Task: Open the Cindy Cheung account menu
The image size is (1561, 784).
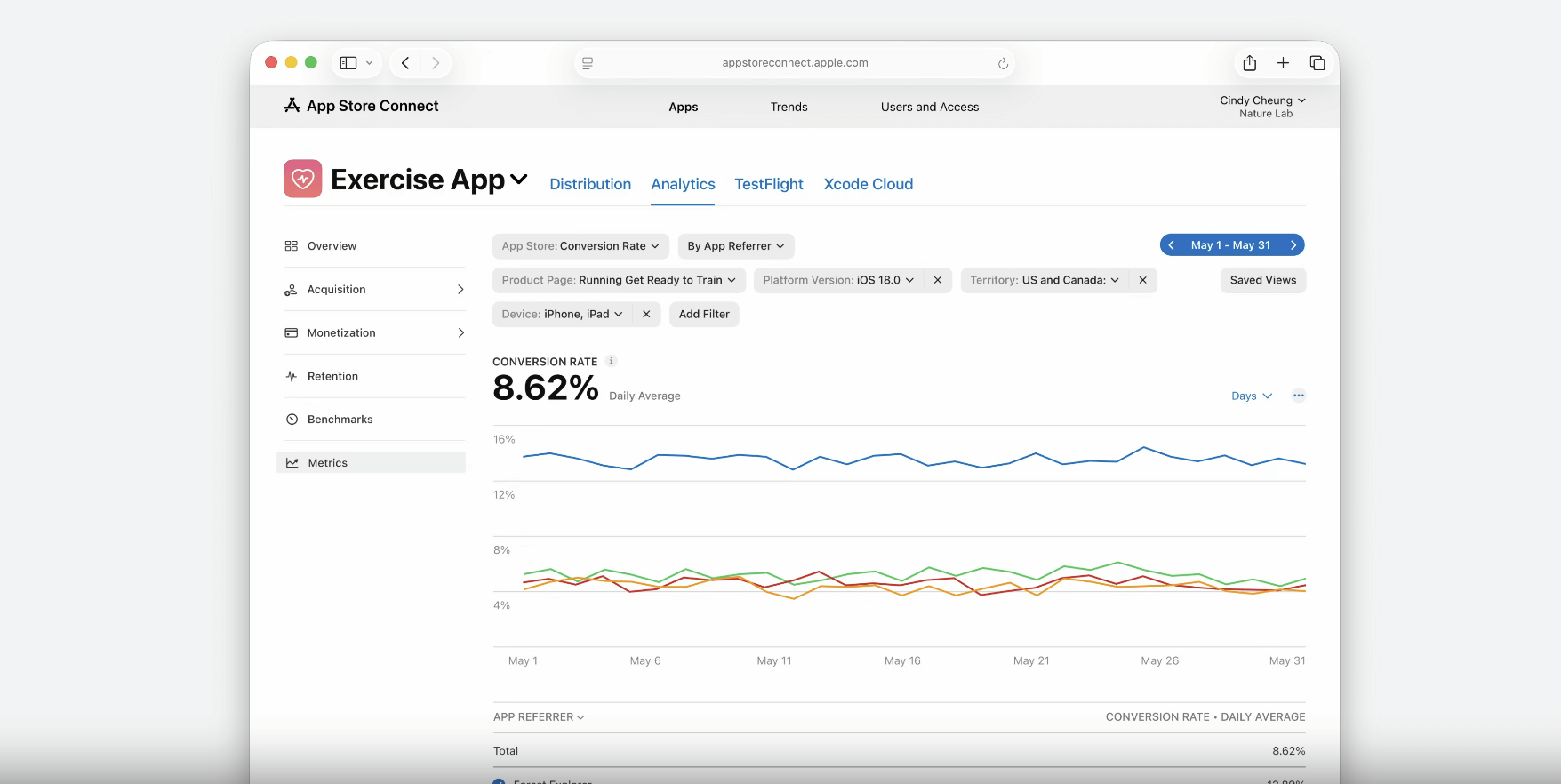Action: 1262,107
